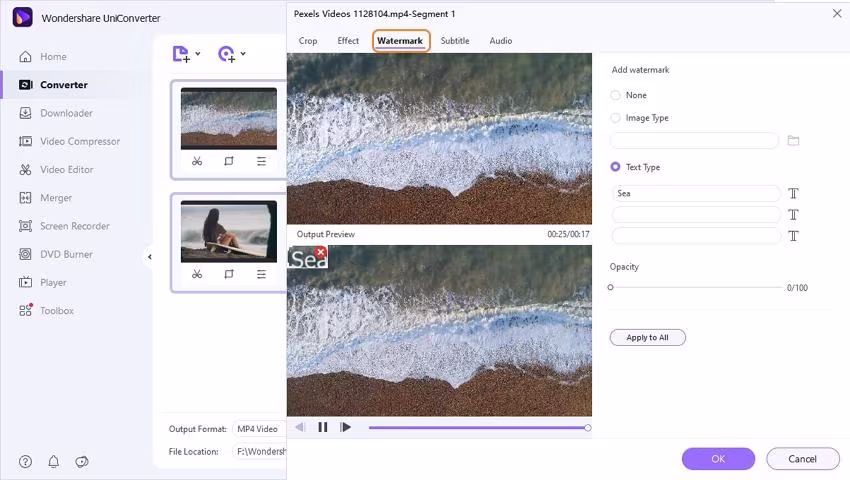
Task: Click the image watermark path field
Action: pos(694,141)
